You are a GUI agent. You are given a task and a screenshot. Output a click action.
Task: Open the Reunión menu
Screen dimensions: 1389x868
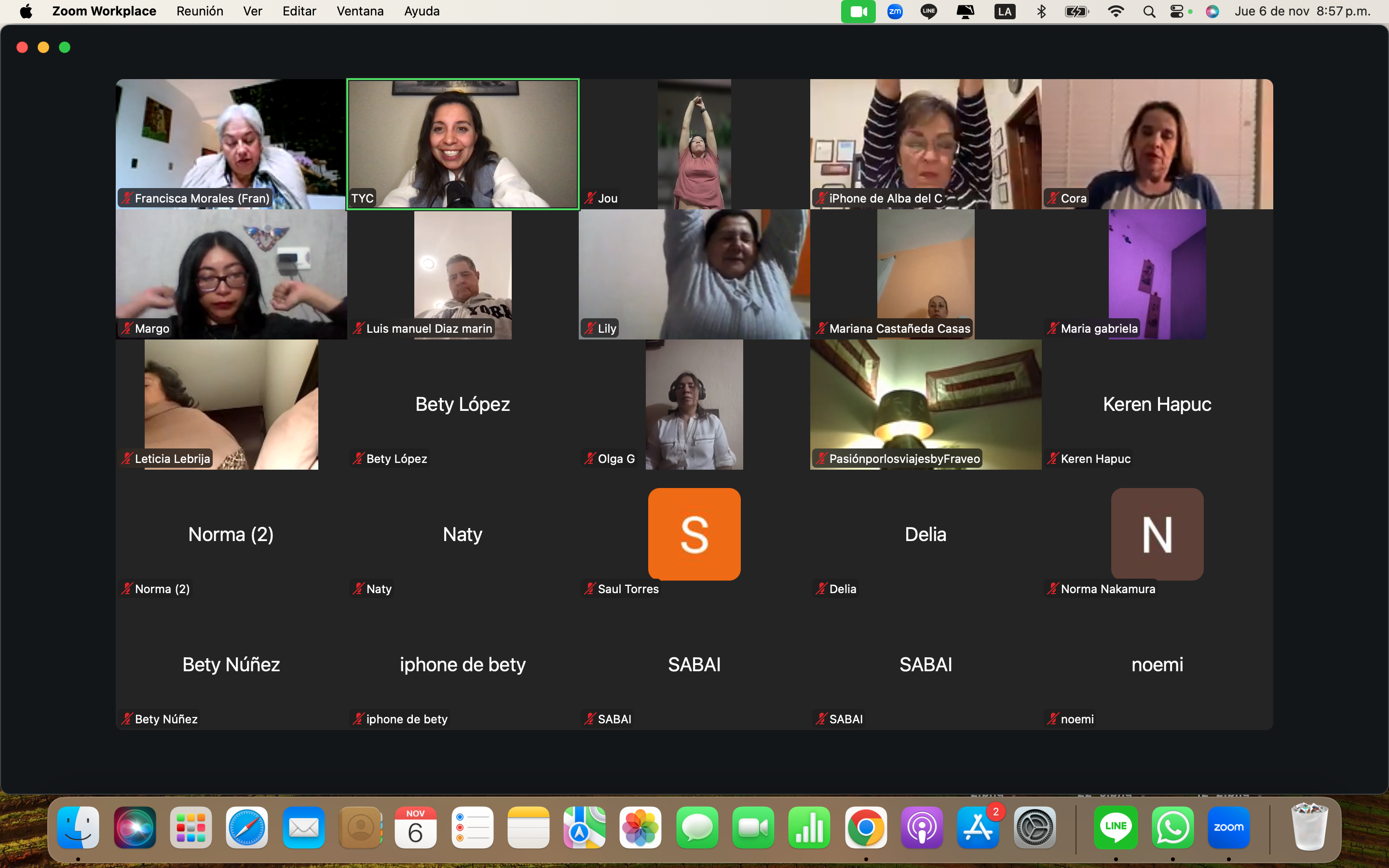200,12
